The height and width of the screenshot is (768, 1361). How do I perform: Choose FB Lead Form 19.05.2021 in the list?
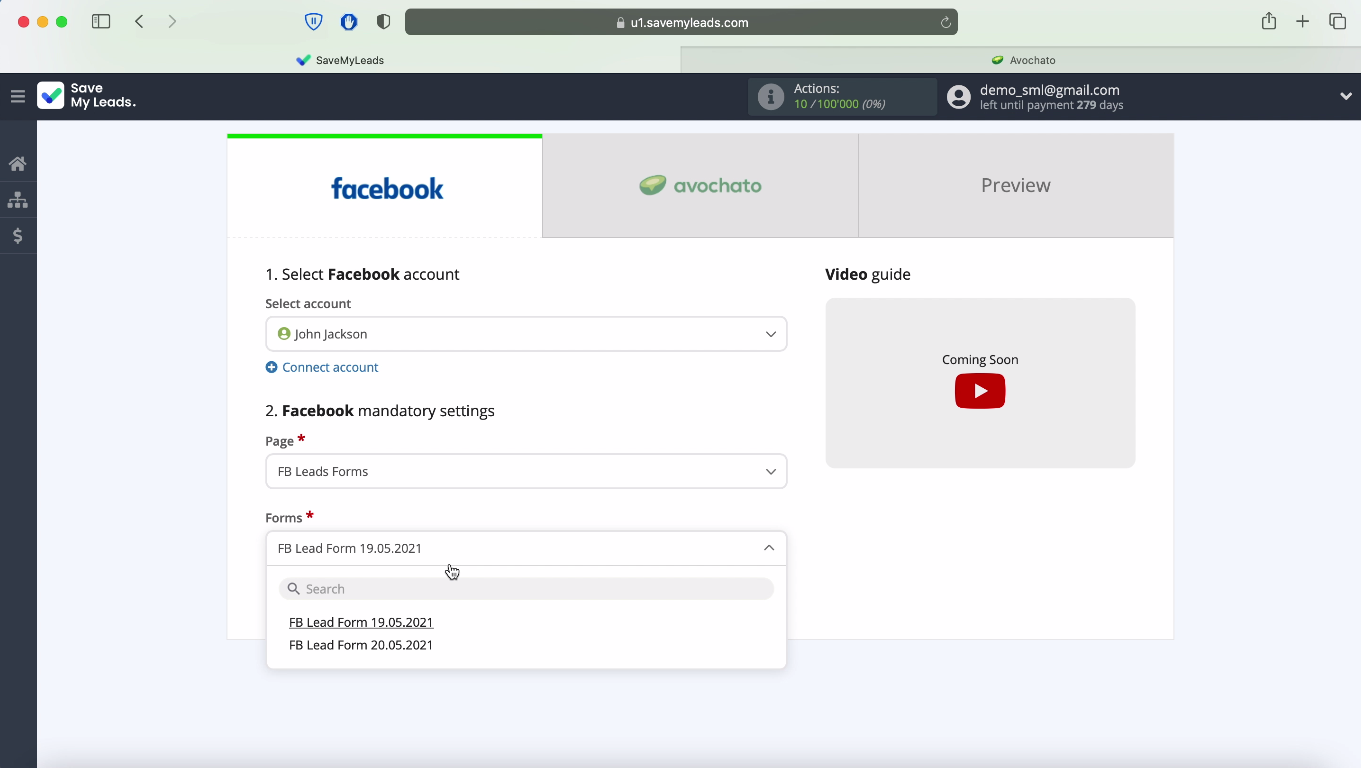pos(361,622)
